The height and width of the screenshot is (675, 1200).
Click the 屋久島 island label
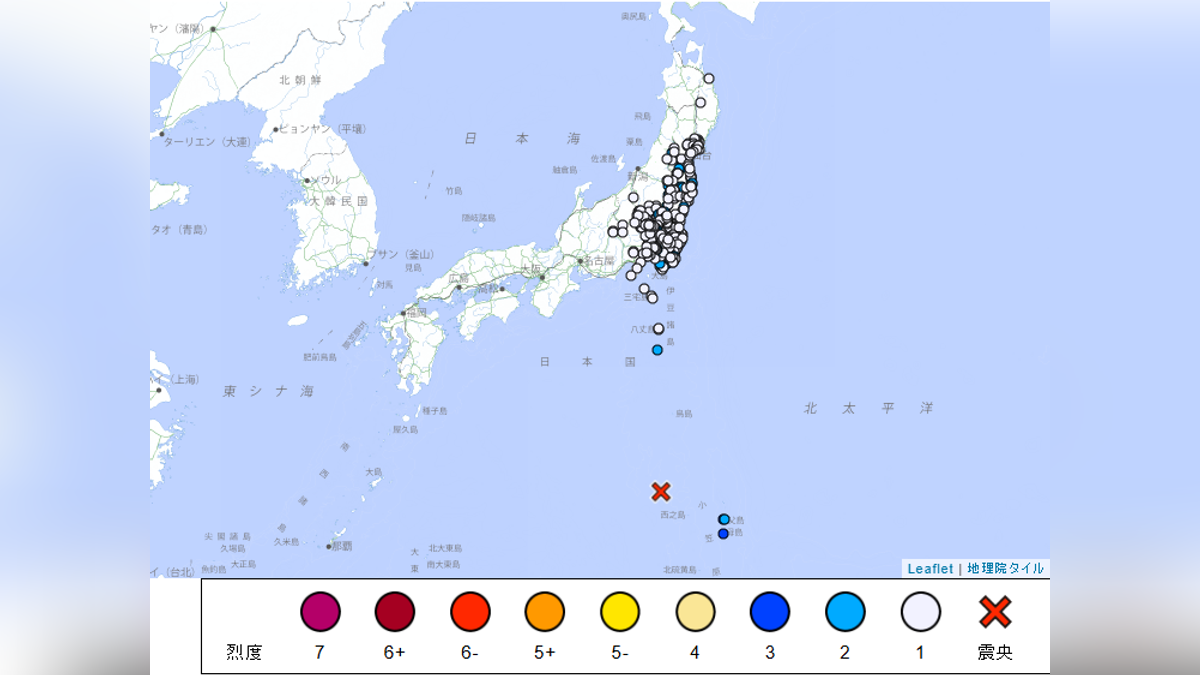point(405,429)
